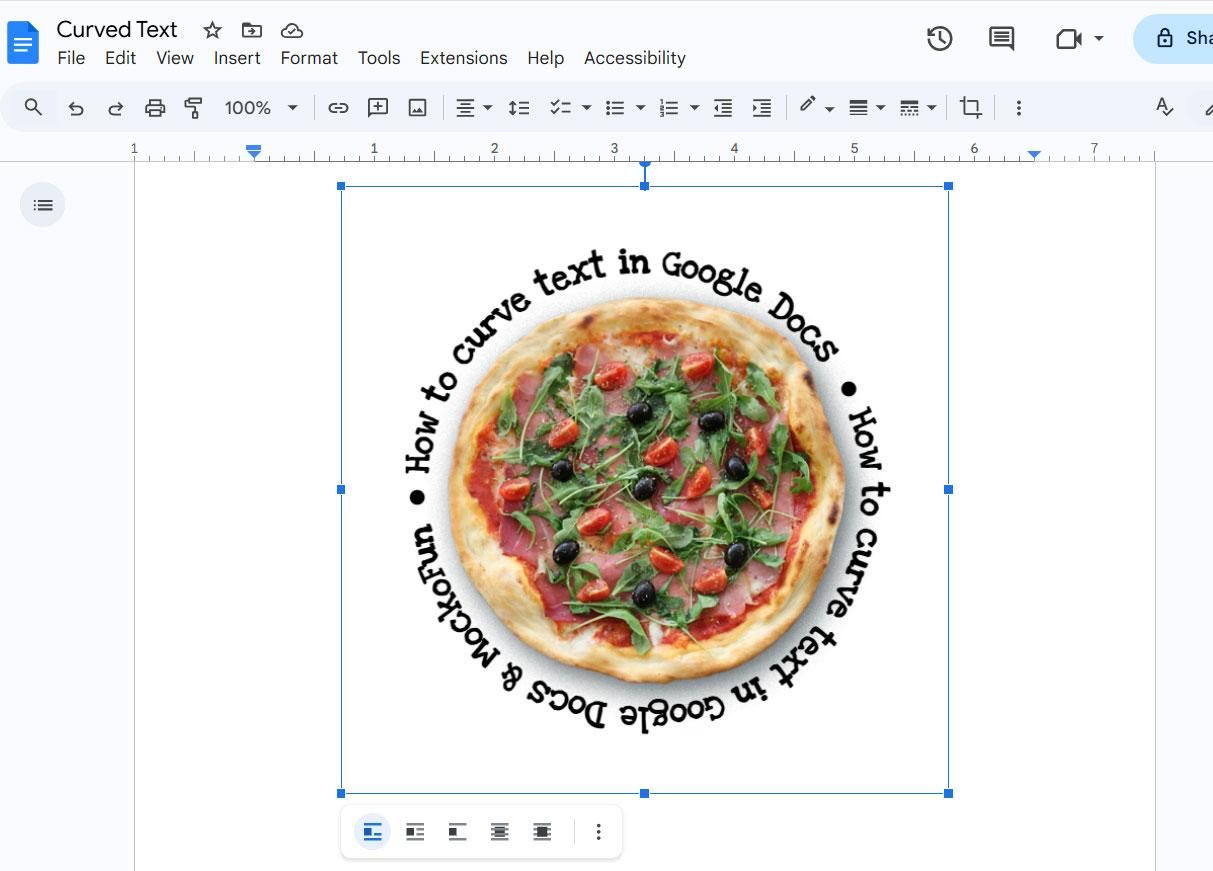Screen dimensions: 1213x871
Task: Crop the selected pizza image
Action: [970, 107]
